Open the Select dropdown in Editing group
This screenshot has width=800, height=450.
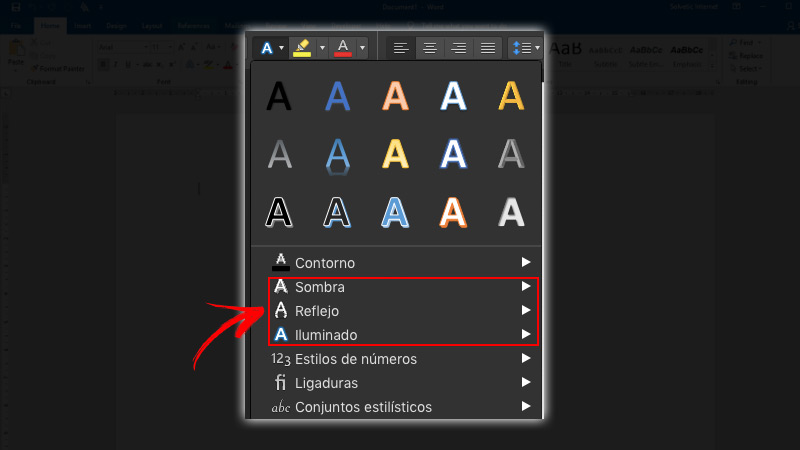[x=749, y=68]
